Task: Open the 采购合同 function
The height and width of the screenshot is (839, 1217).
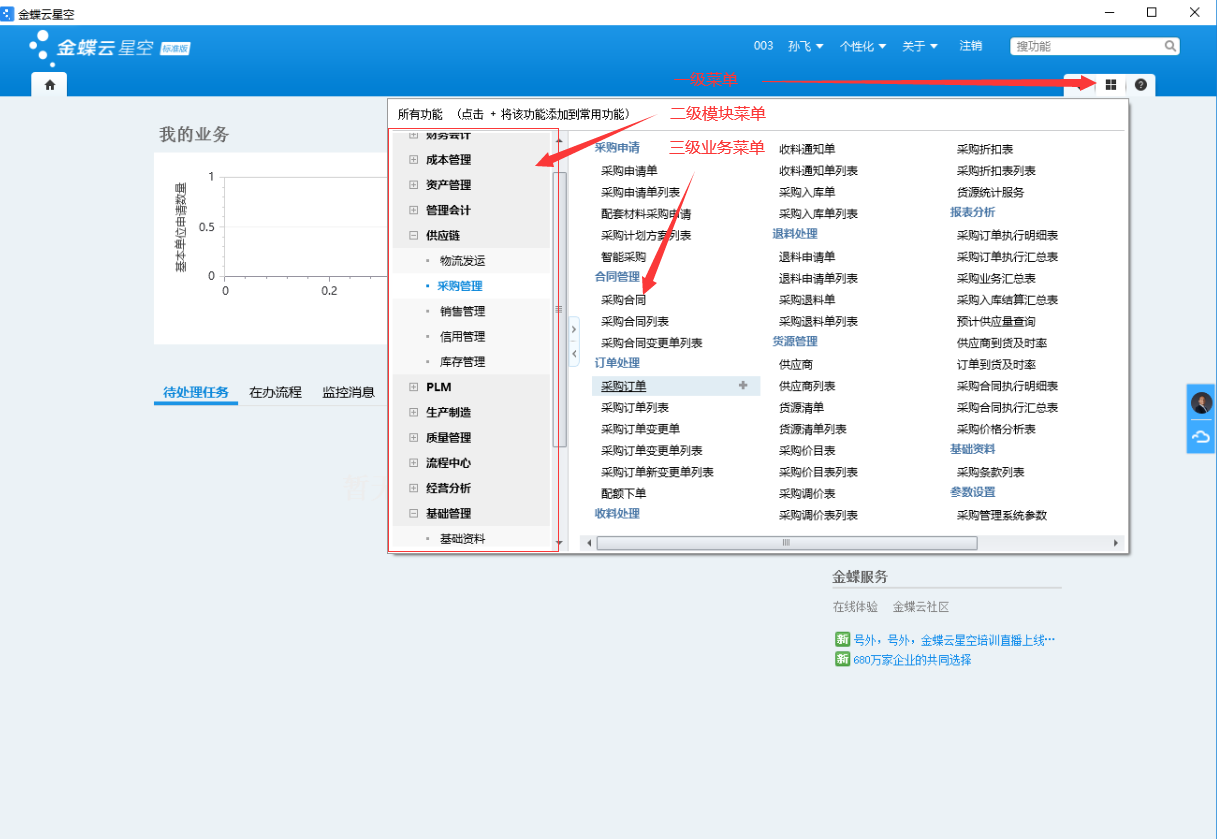Action: [x=624, y=300]
